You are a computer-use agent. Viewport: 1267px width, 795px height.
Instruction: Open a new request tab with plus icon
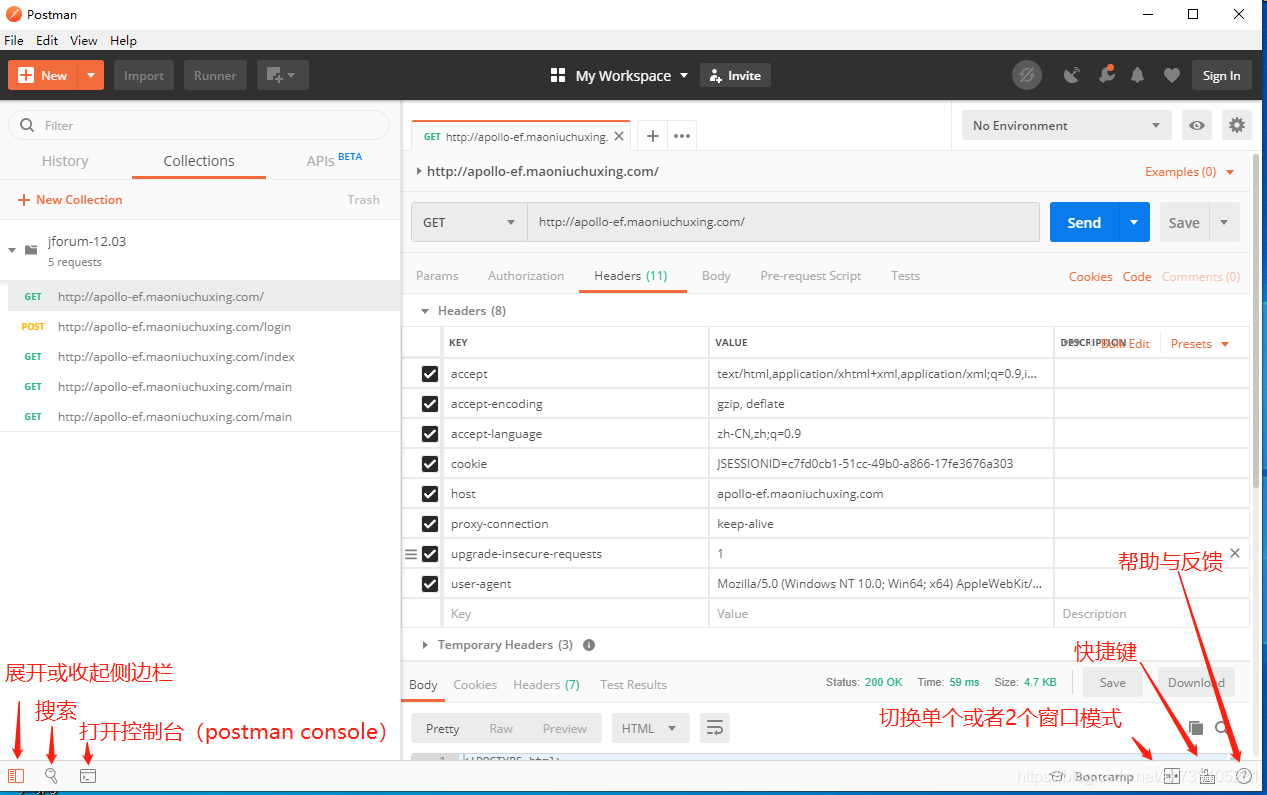pyautogui.click(x=652, y=136)
